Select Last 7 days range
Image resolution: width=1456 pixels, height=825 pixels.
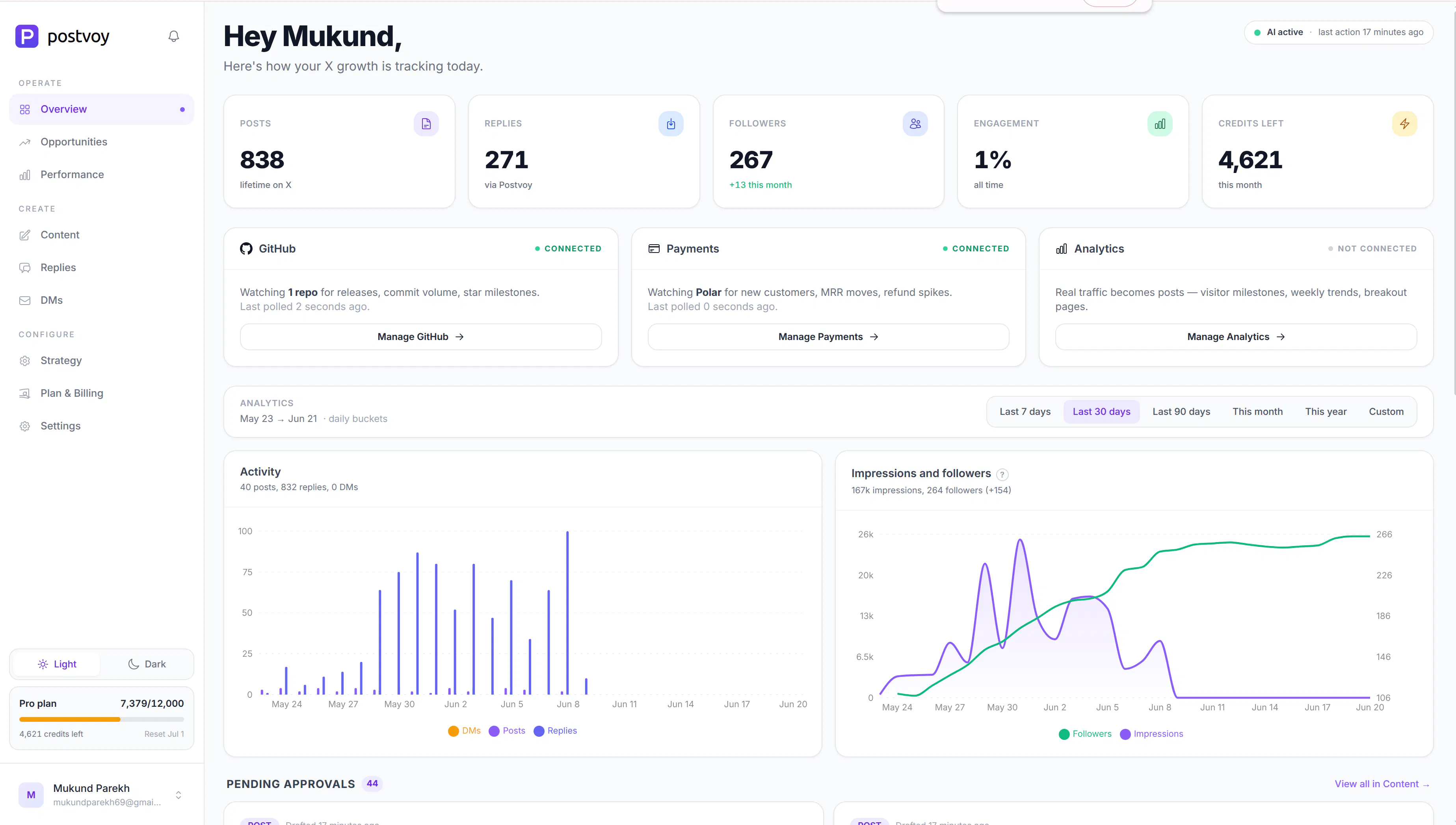click(1025, 412)
